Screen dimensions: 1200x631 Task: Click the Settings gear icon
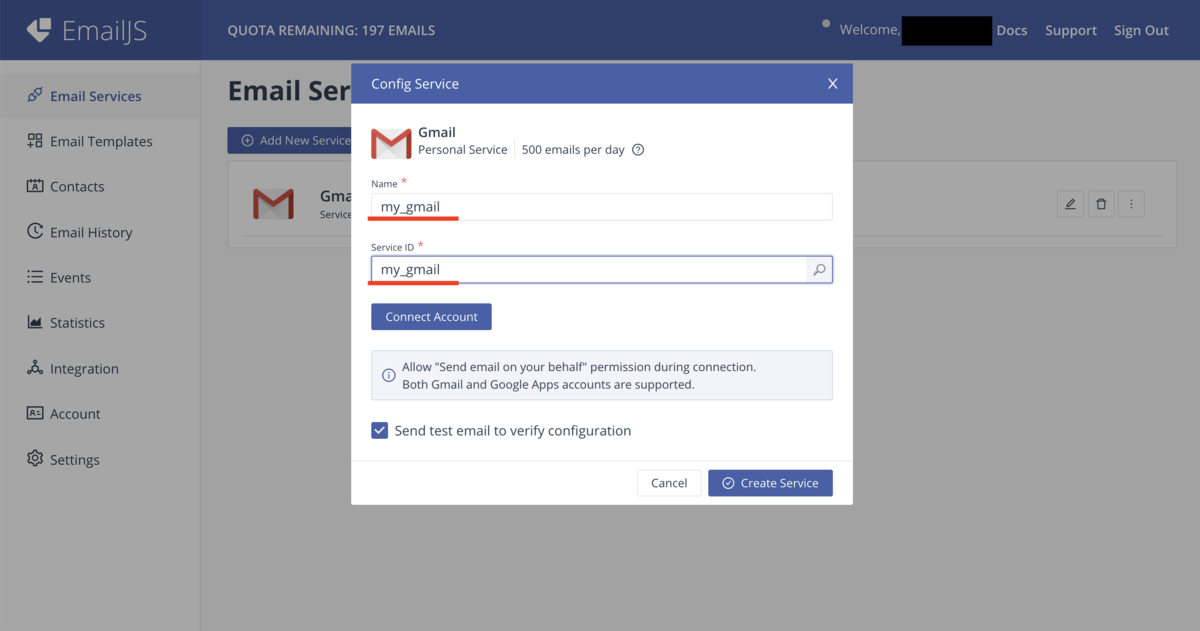pos(35,458)
